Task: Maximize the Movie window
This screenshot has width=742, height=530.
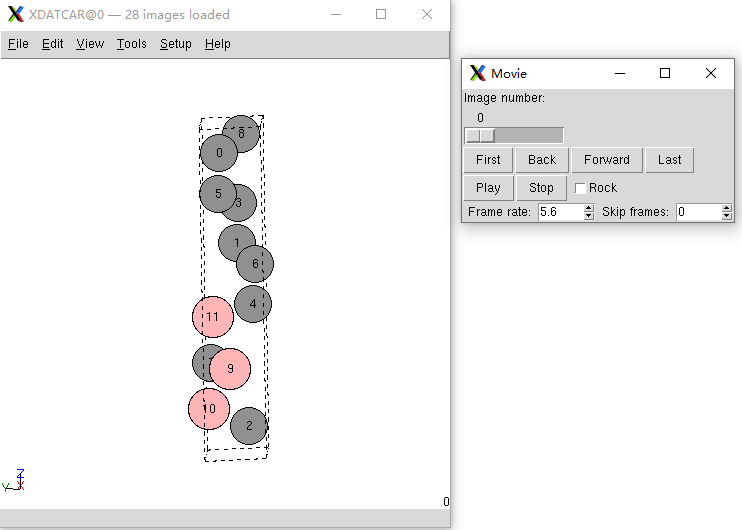Action: click(665, 73)
